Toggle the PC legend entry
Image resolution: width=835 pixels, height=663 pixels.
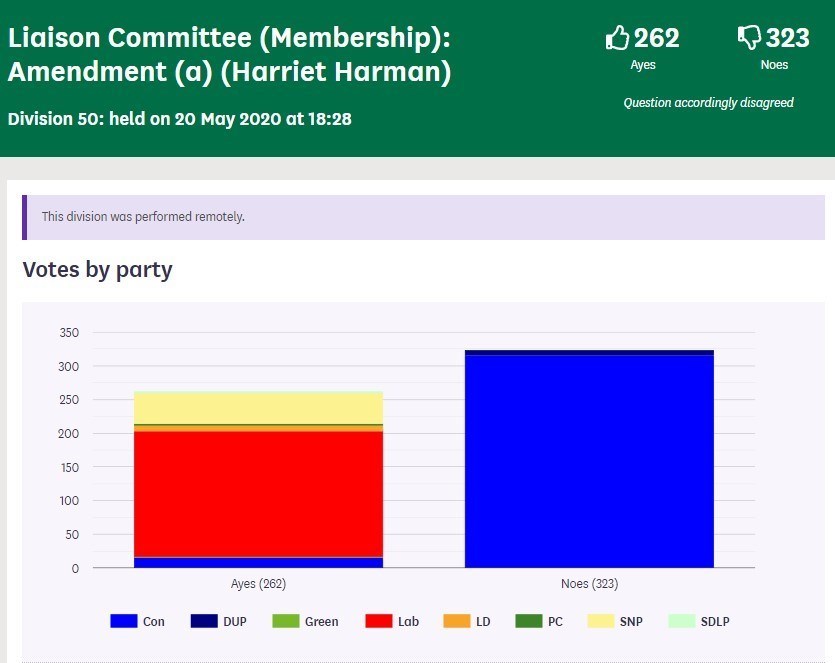point(528,621)
